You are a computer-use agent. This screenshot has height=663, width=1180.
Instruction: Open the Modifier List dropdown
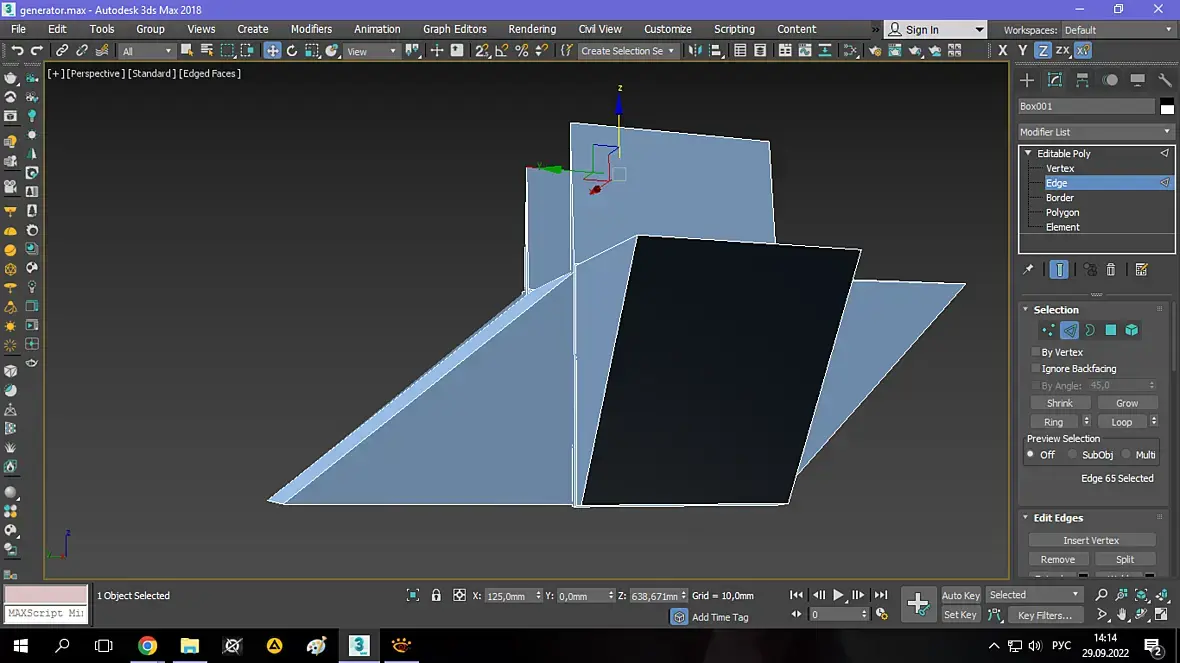point(1095,132)
